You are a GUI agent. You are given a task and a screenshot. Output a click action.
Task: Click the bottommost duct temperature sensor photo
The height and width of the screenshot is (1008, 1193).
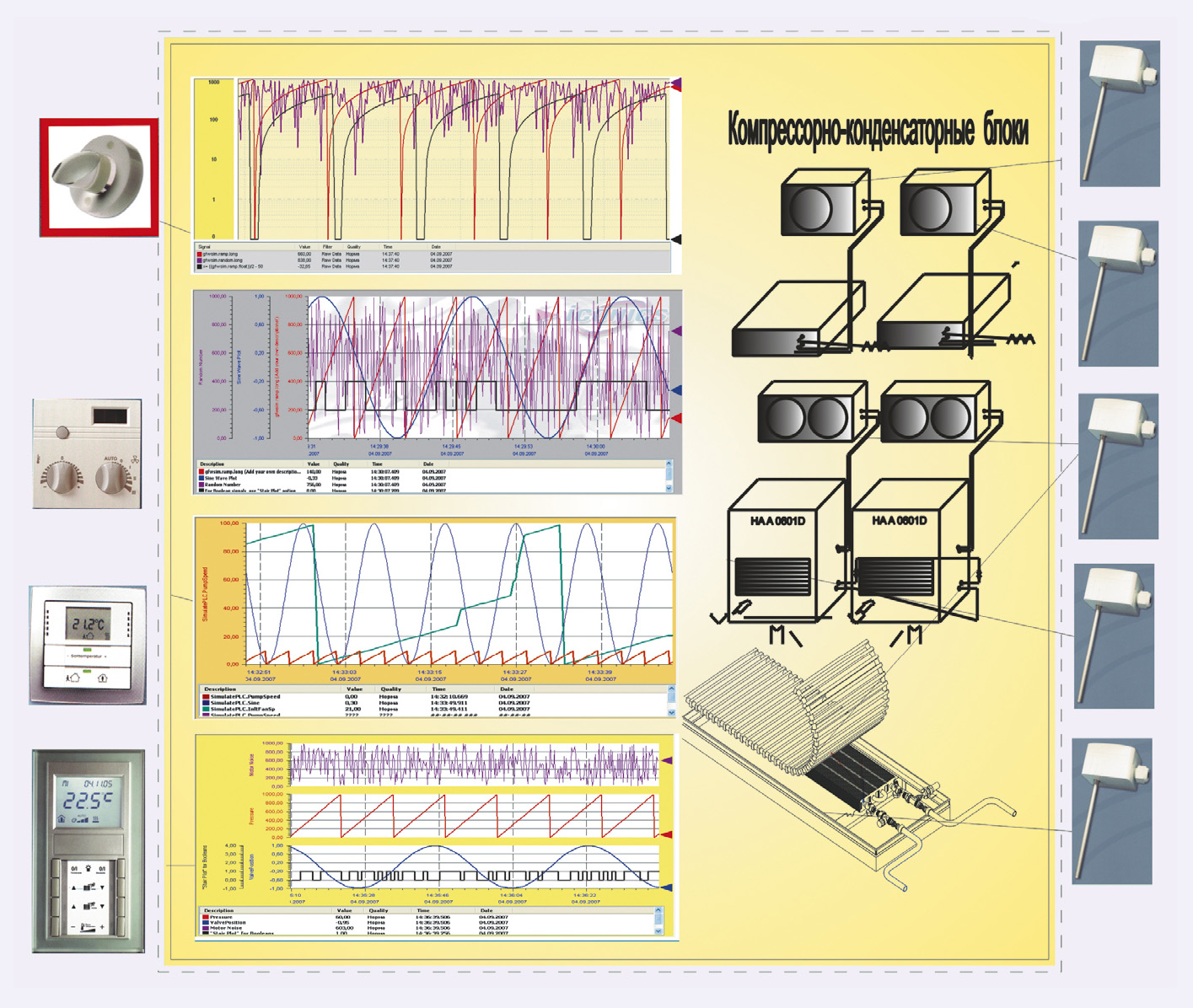1112,811
